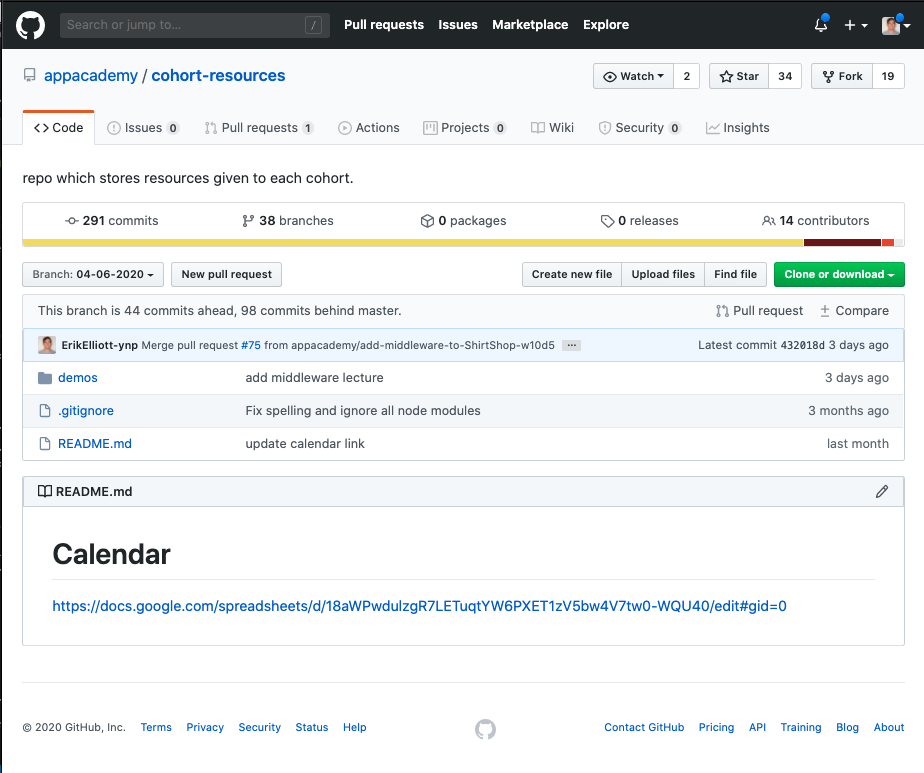The image size is (924, 773).
Task: Click the commits history icon
Action: point(71,221)
